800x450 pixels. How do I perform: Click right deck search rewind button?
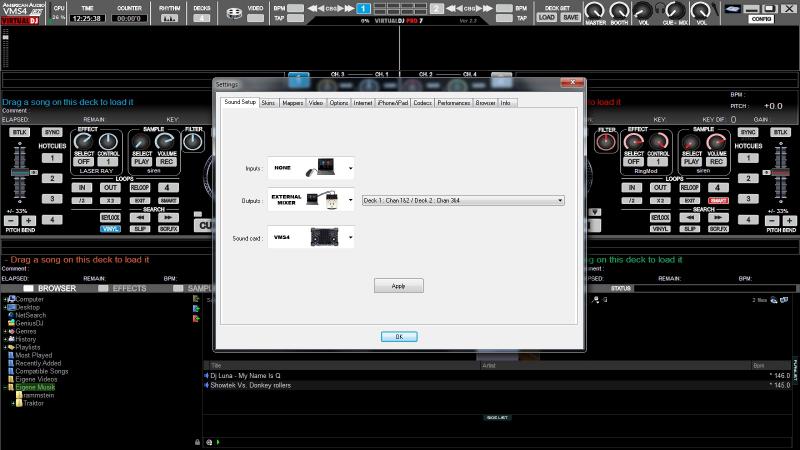pos(689,217)
